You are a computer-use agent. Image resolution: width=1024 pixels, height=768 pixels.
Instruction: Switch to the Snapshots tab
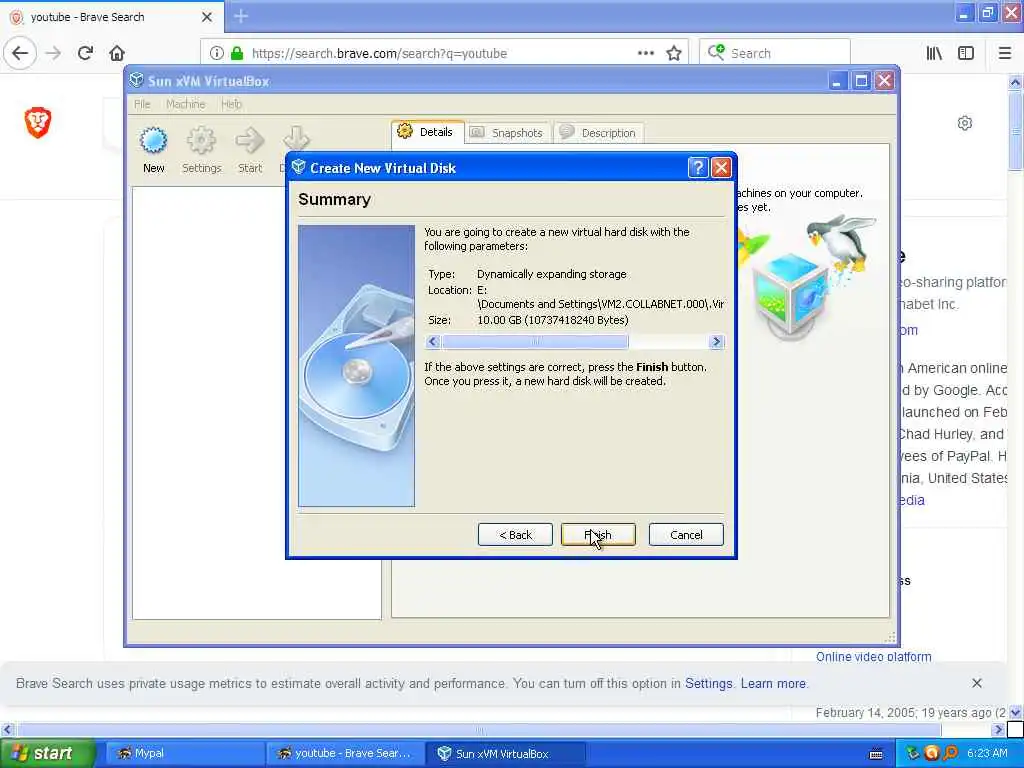point(507,133)
